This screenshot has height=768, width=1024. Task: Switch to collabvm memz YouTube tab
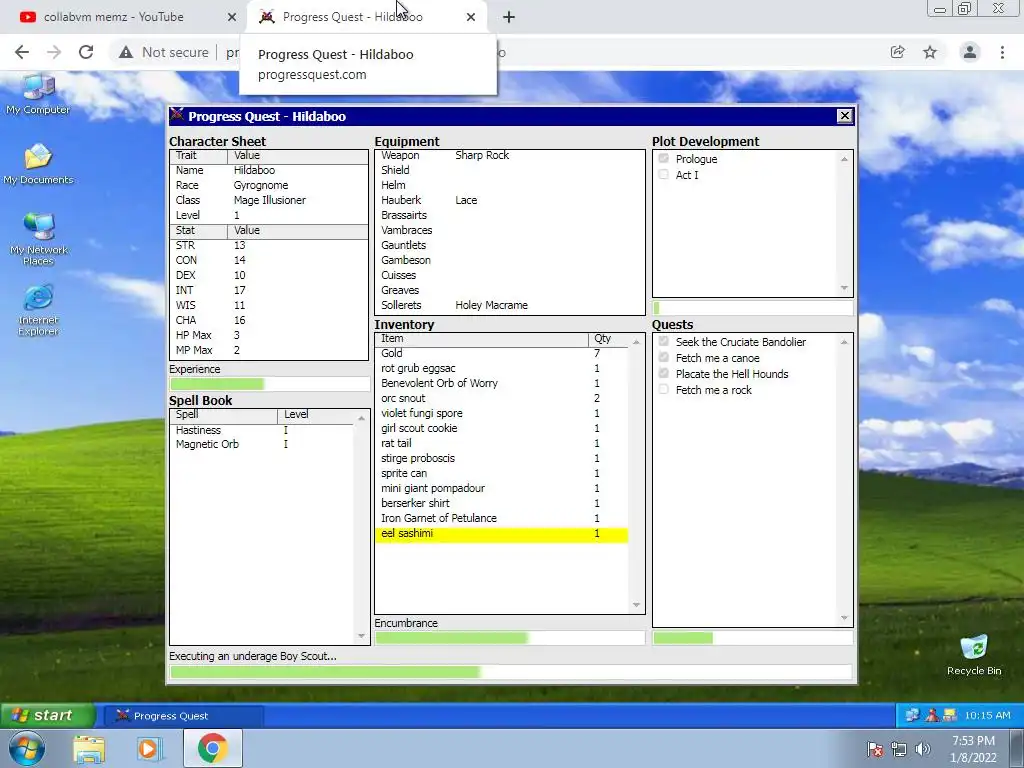(124, 17)
